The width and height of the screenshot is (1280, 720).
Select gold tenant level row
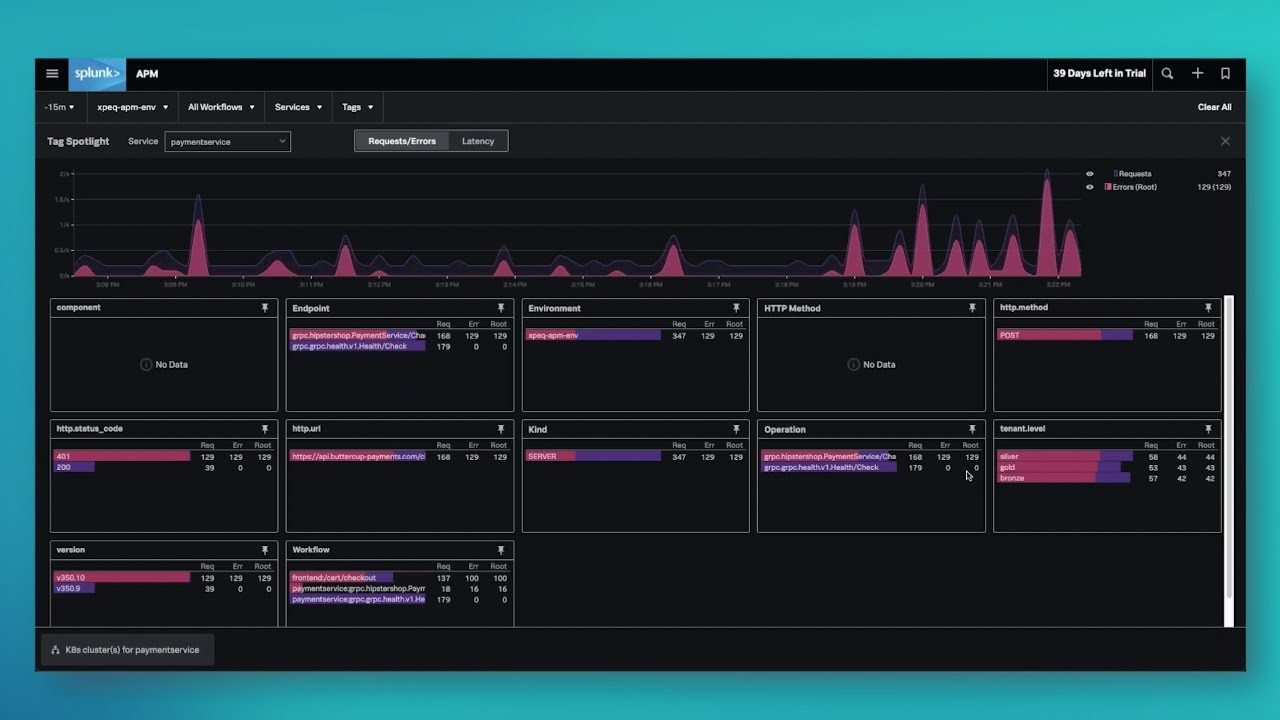tap(1107, 467)
